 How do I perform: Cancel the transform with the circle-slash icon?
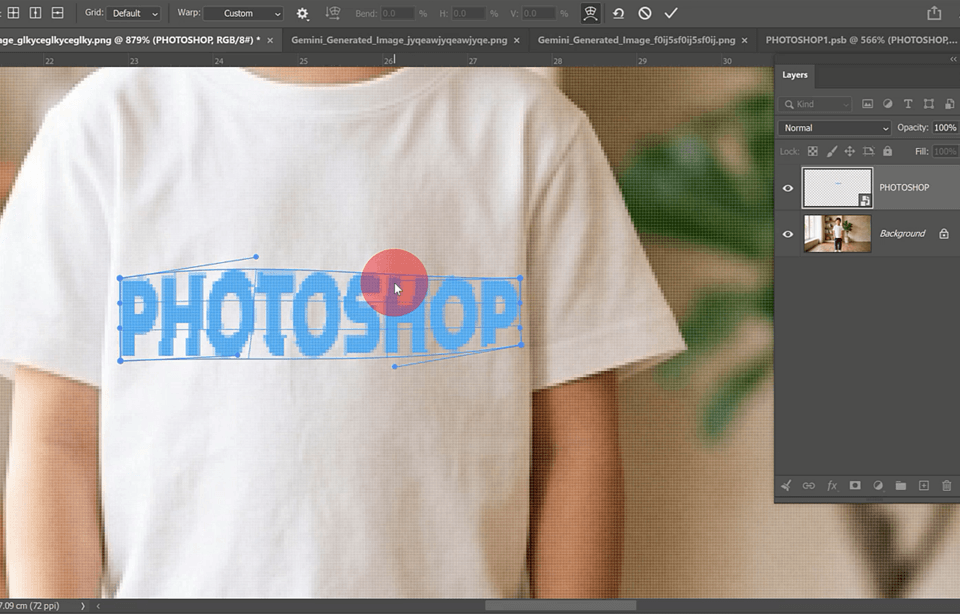645,13
